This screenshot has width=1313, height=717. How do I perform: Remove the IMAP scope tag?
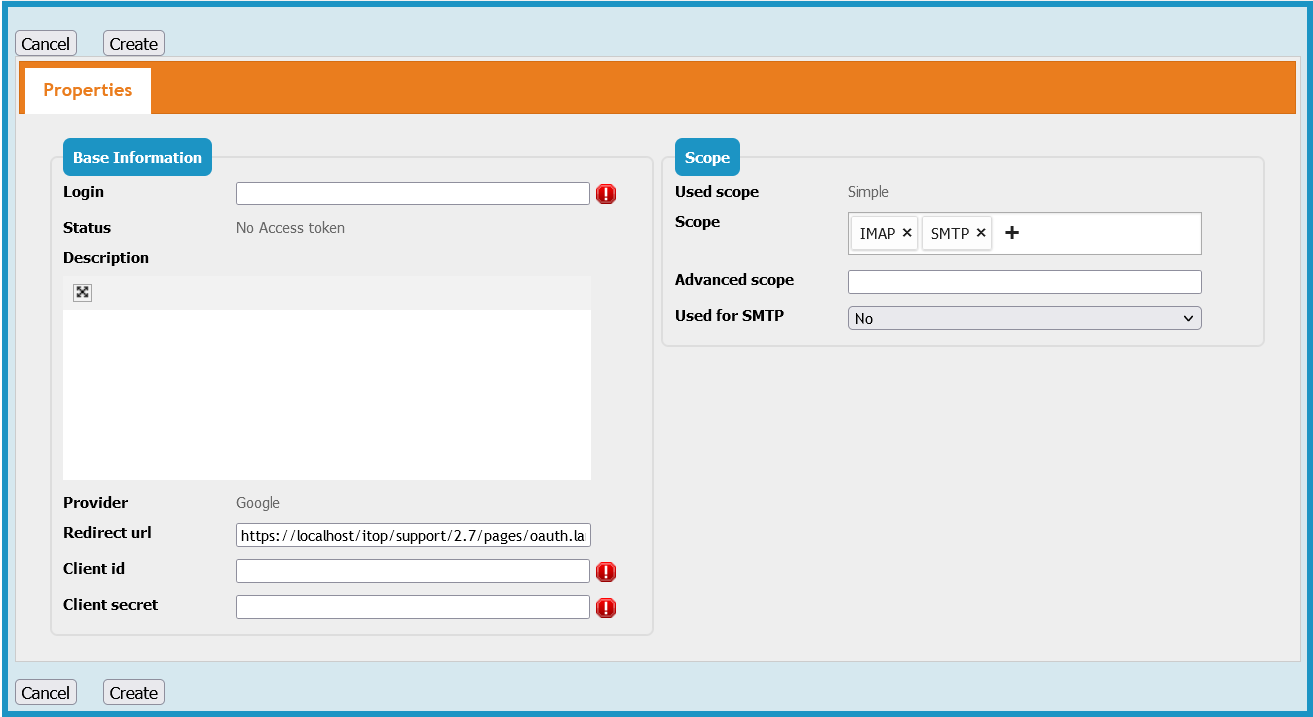click(907, 233)
